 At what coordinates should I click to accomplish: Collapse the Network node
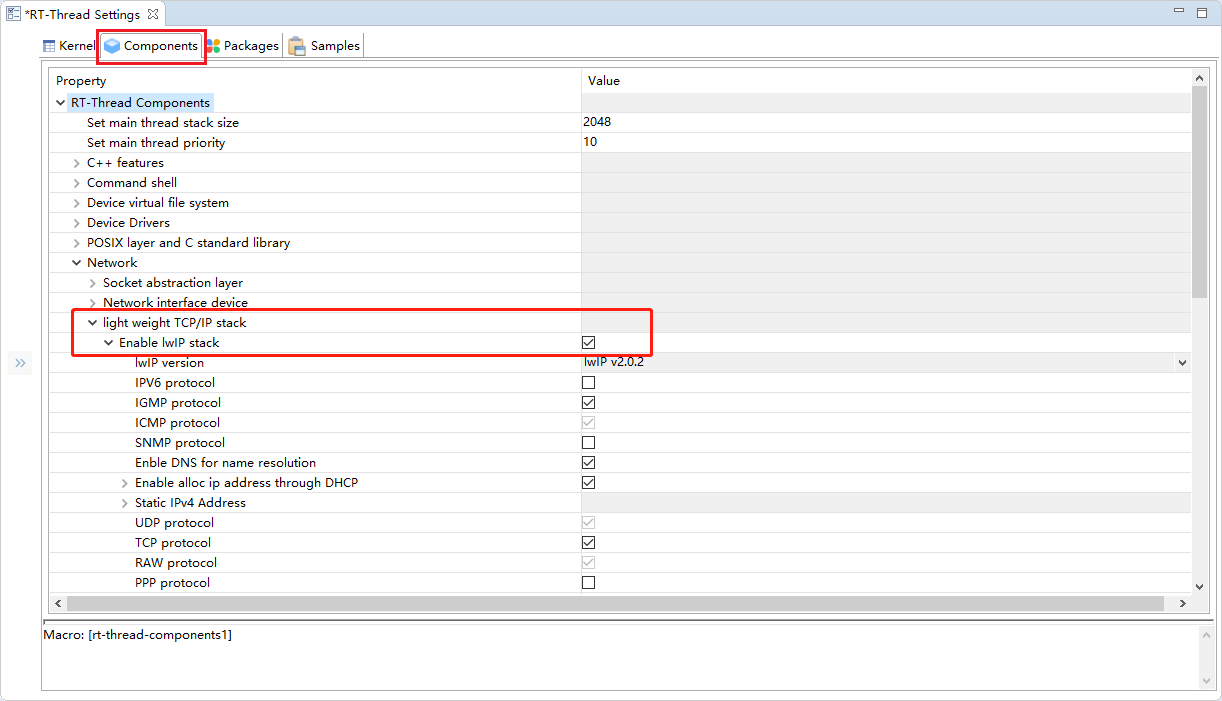pos(76,263)
